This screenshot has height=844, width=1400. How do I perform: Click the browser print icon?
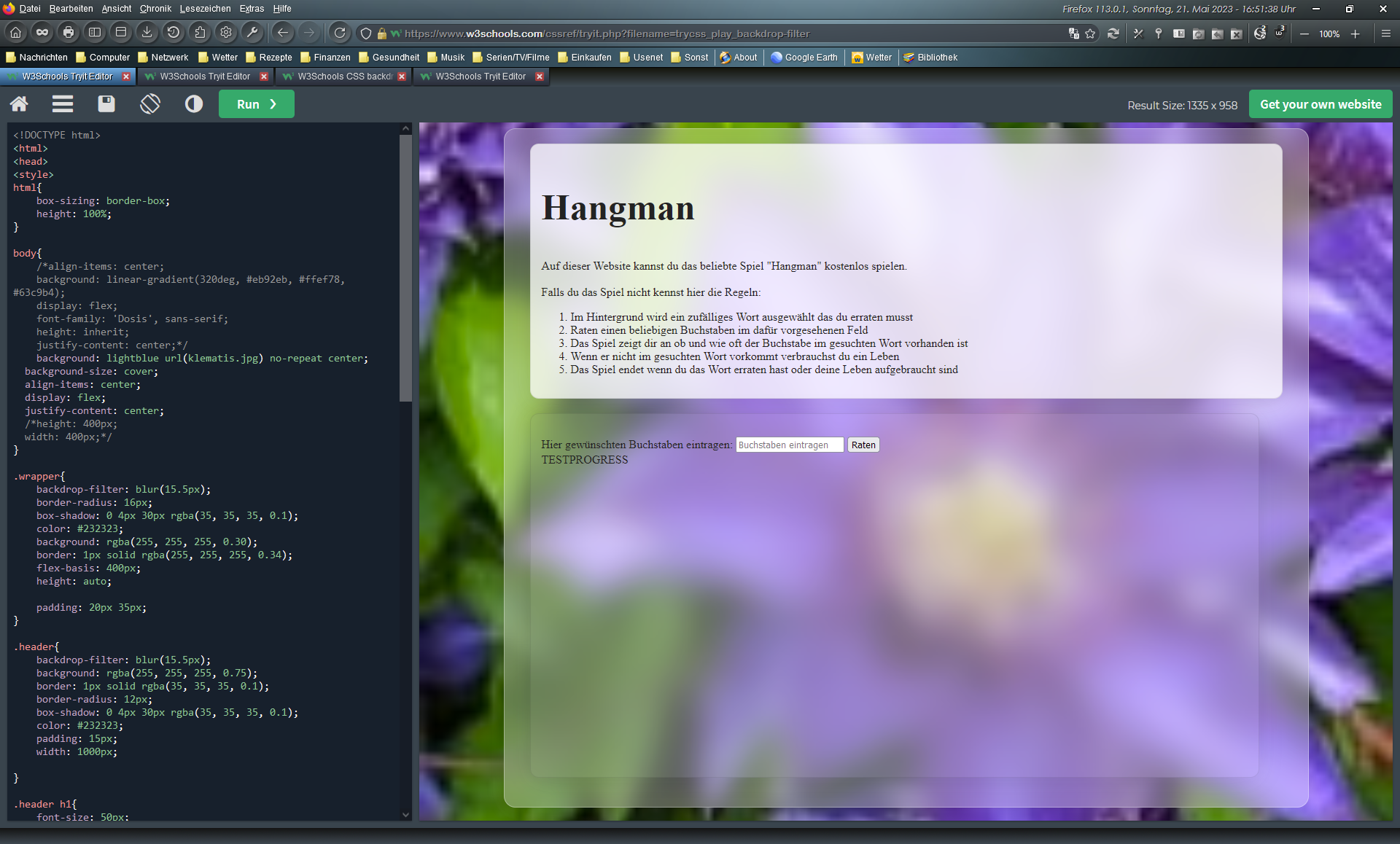click(x=69, y=33)
